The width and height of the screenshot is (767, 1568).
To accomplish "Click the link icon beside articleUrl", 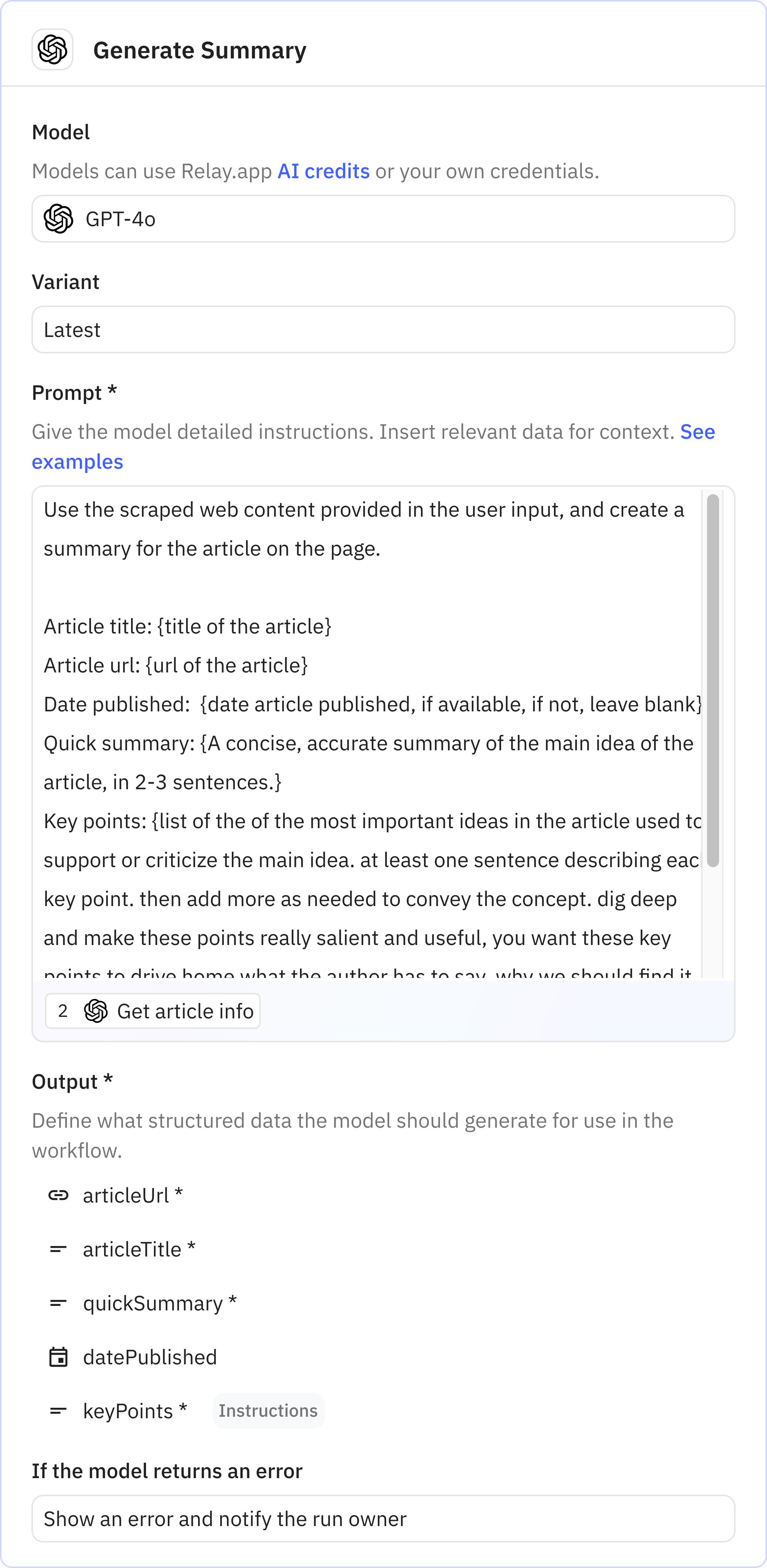I will (59, 1194).
